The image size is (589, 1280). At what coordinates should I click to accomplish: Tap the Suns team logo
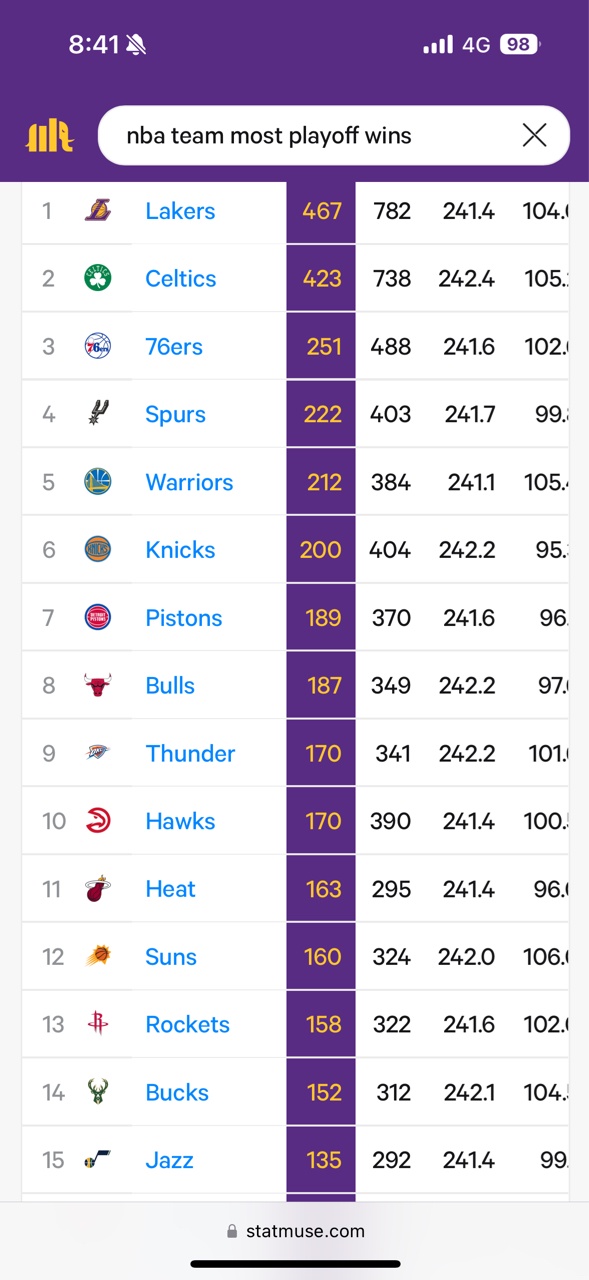(98, 956)
